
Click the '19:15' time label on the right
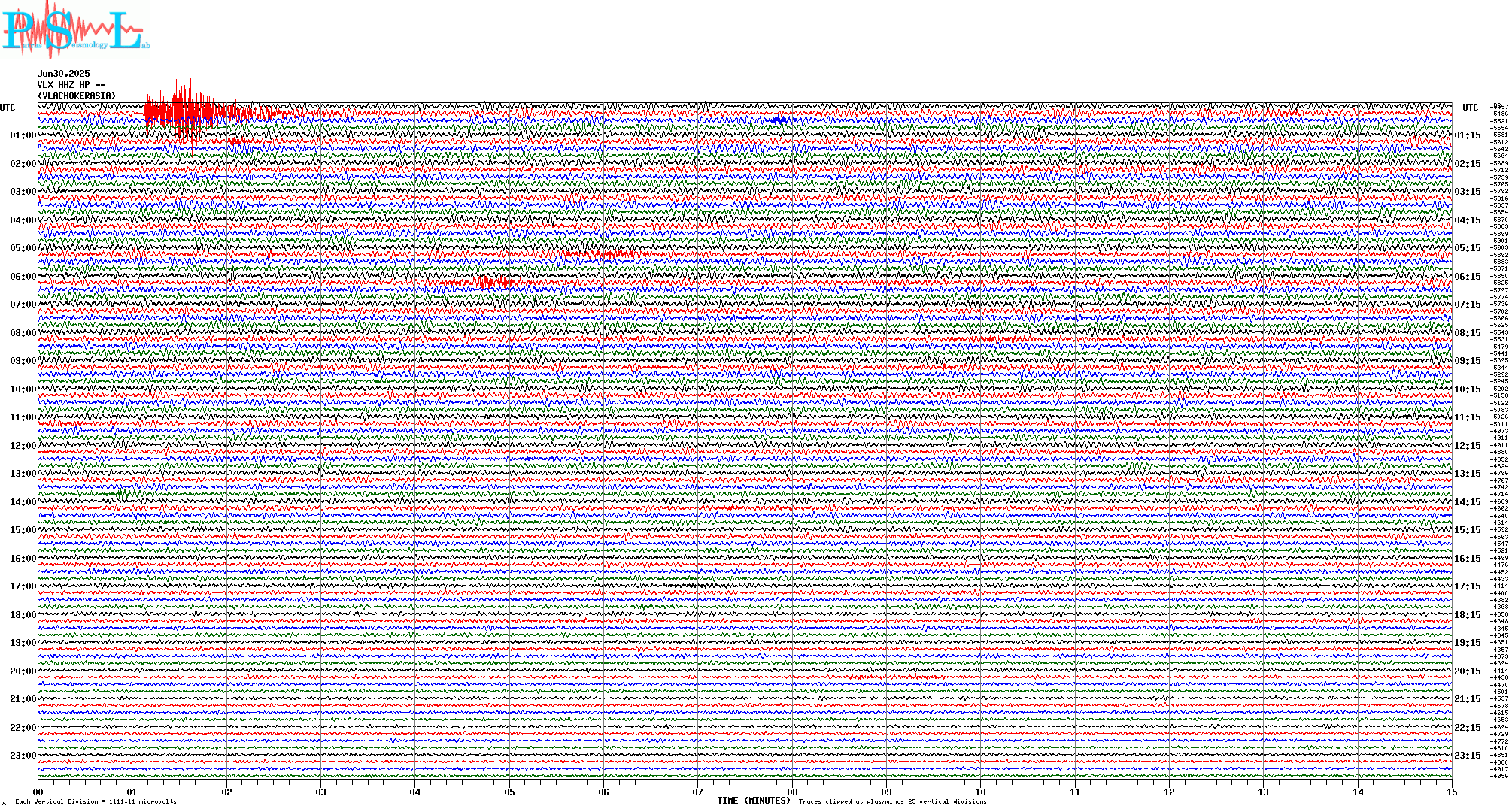click(1468, 643)
